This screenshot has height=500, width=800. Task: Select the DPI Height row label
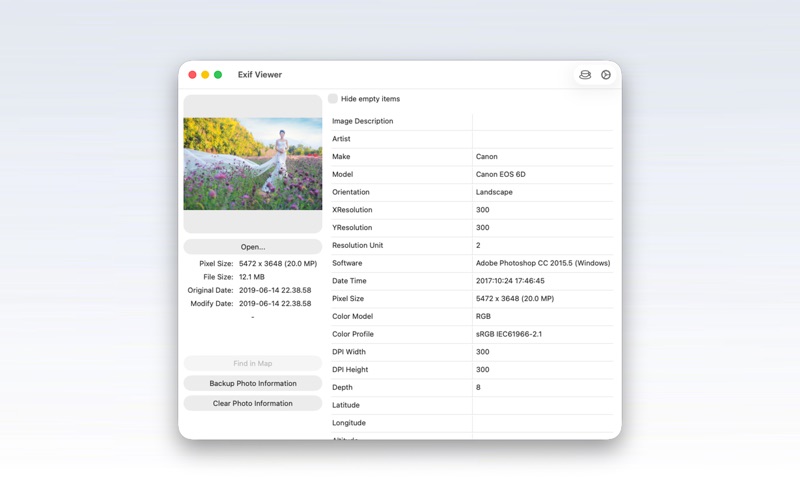point(350,370)
